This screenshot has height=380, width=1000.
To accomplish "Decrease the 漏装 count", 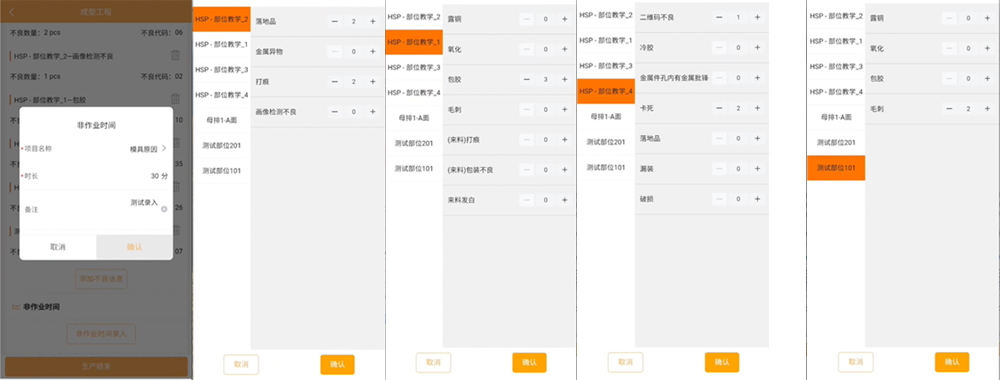I will click(x=719, y=169).
